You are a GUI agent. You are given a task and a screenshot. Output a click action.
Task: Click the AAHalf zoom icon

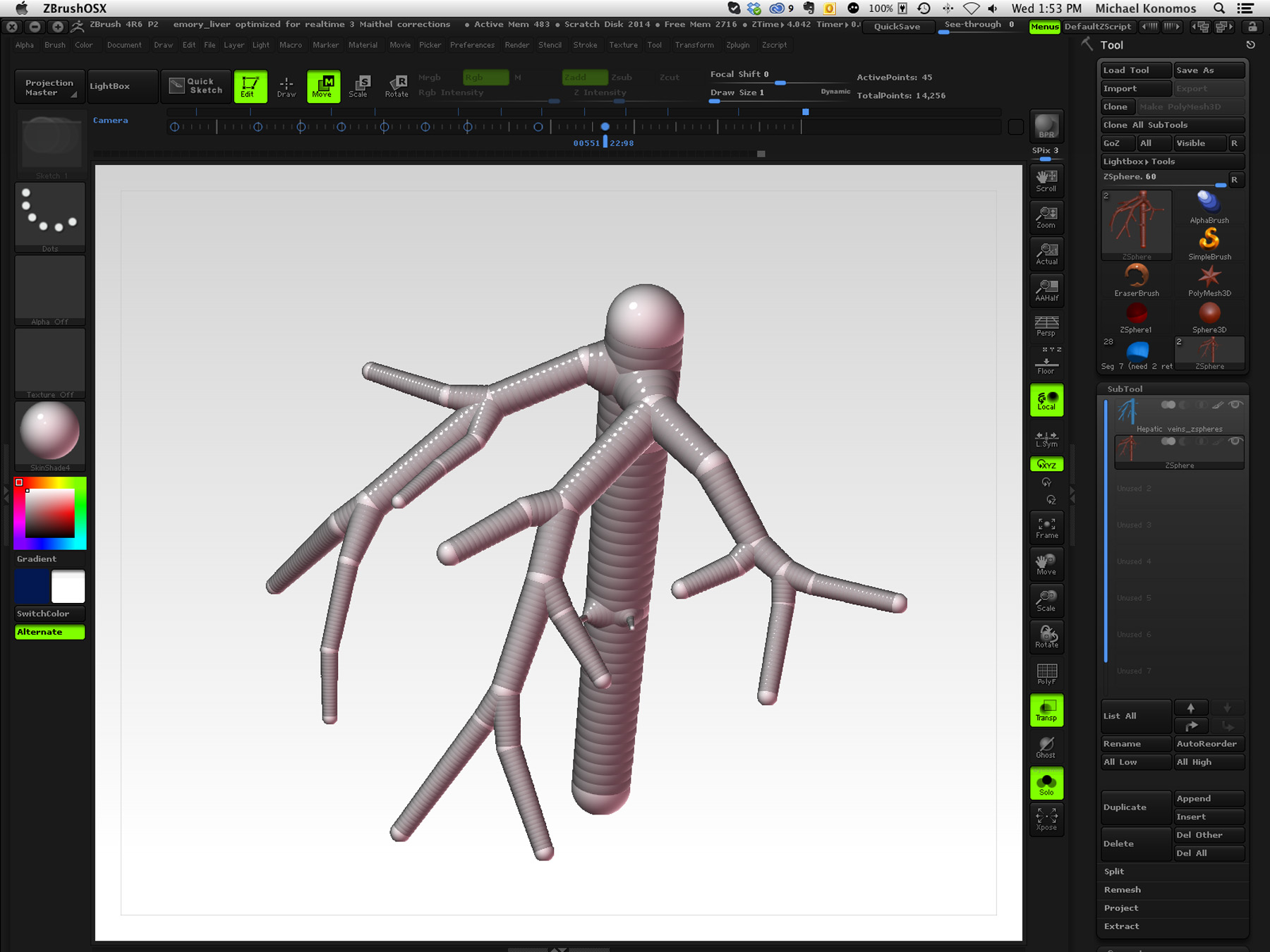coord(1046,290)
